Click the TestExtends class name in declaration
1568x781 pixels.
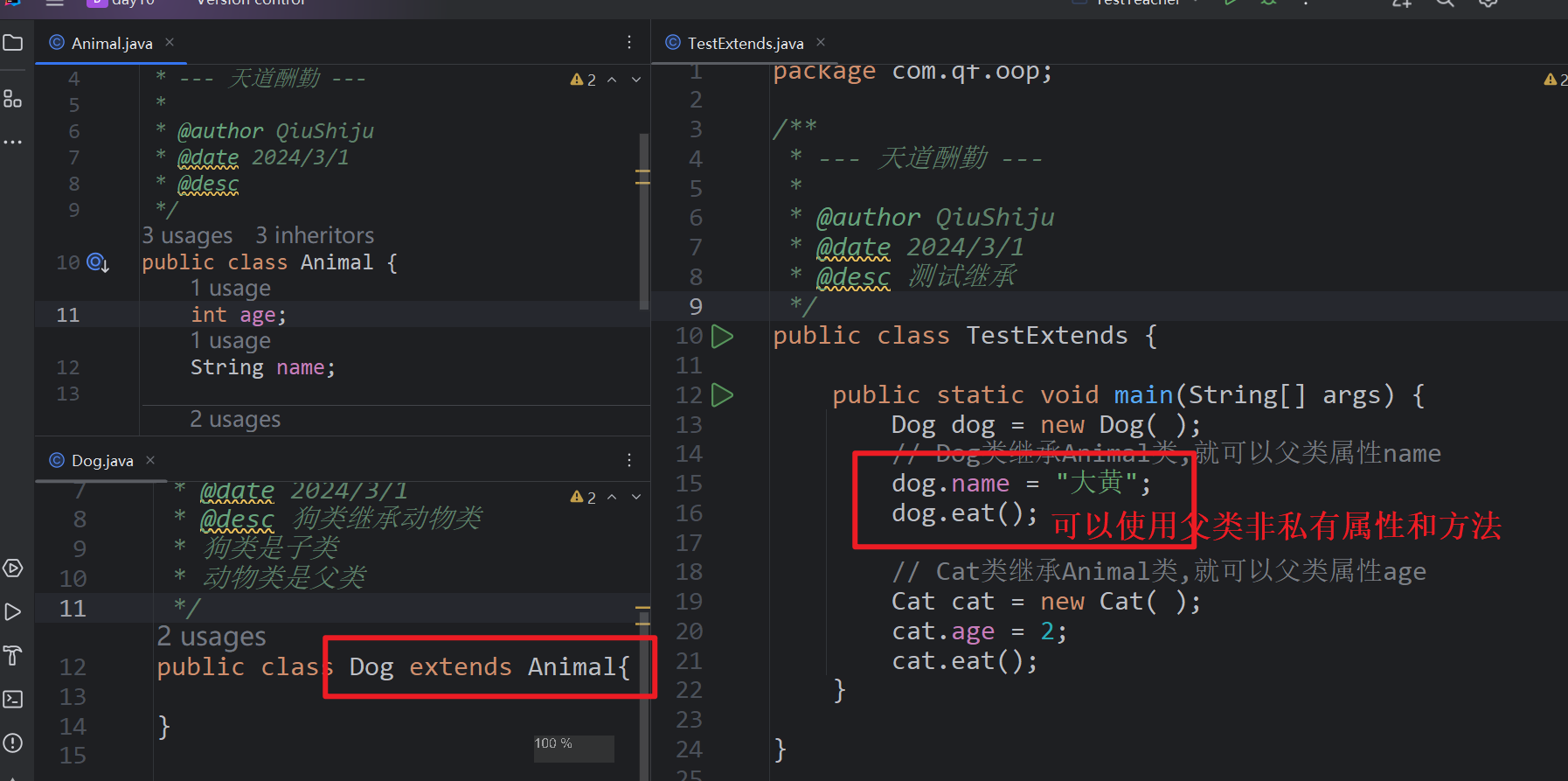pyautogui.click(x=1047, y=336)
